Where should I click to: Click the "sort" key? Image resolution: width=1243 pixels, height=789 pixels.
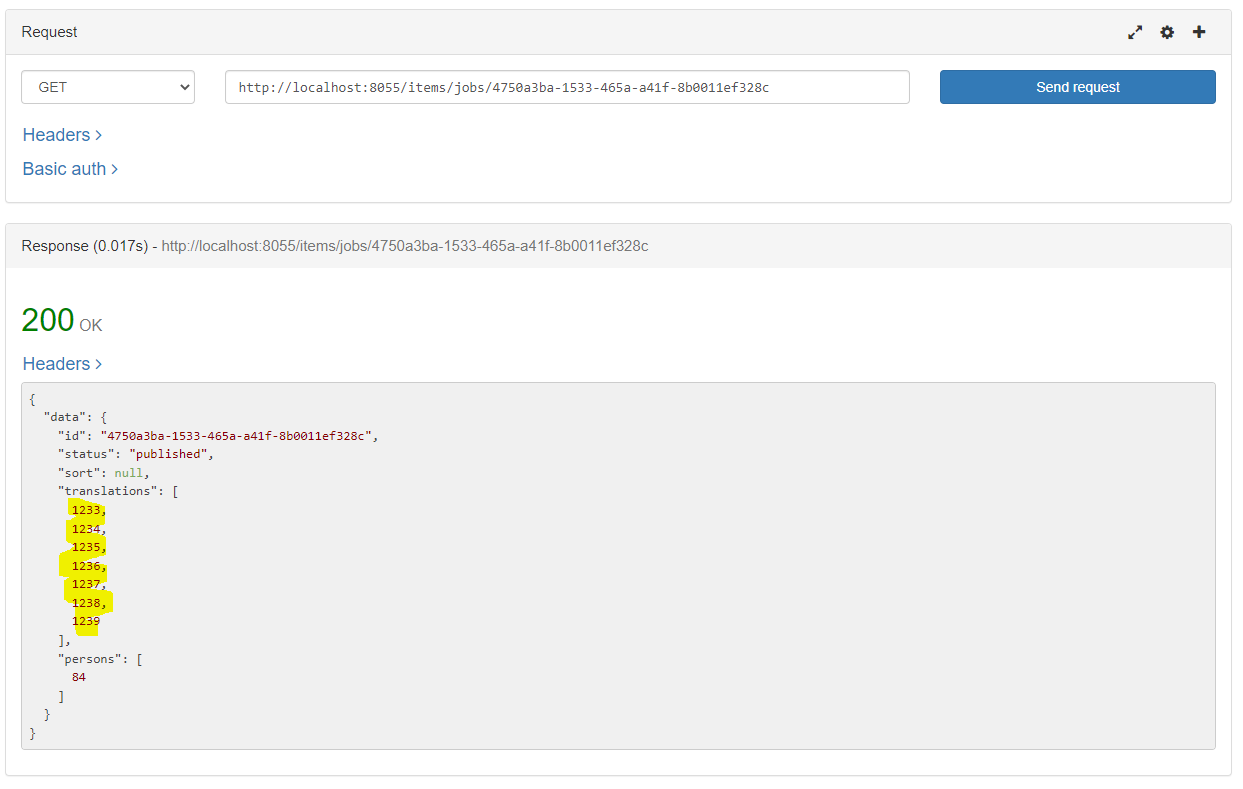tap(79, 473)
